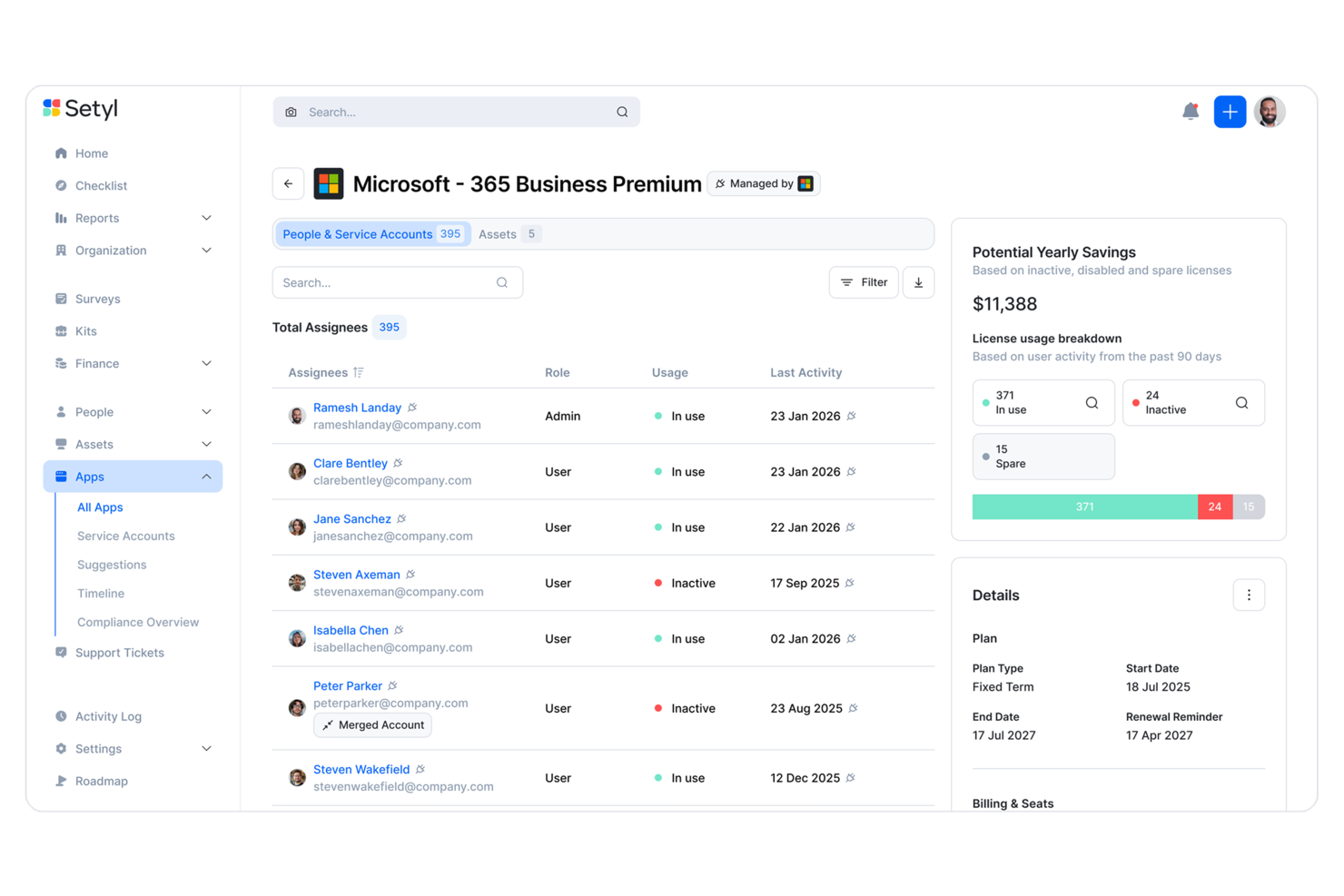The image size is (1344, 896).
Task: Select the People & Service Accounts tab
Action: click(372, 233)
